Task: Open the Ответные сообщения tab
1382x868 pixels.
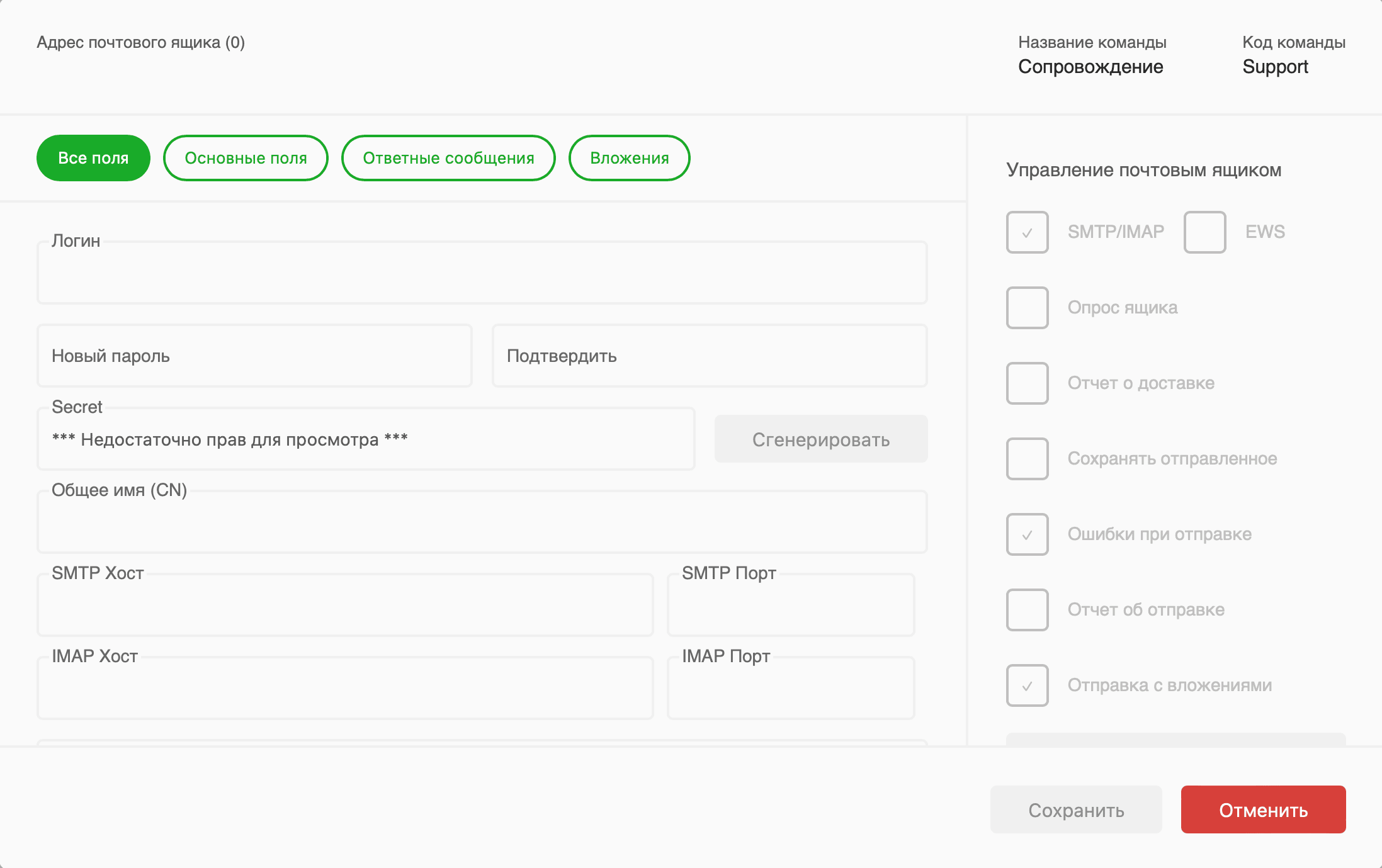Action: tap(448, 158)
